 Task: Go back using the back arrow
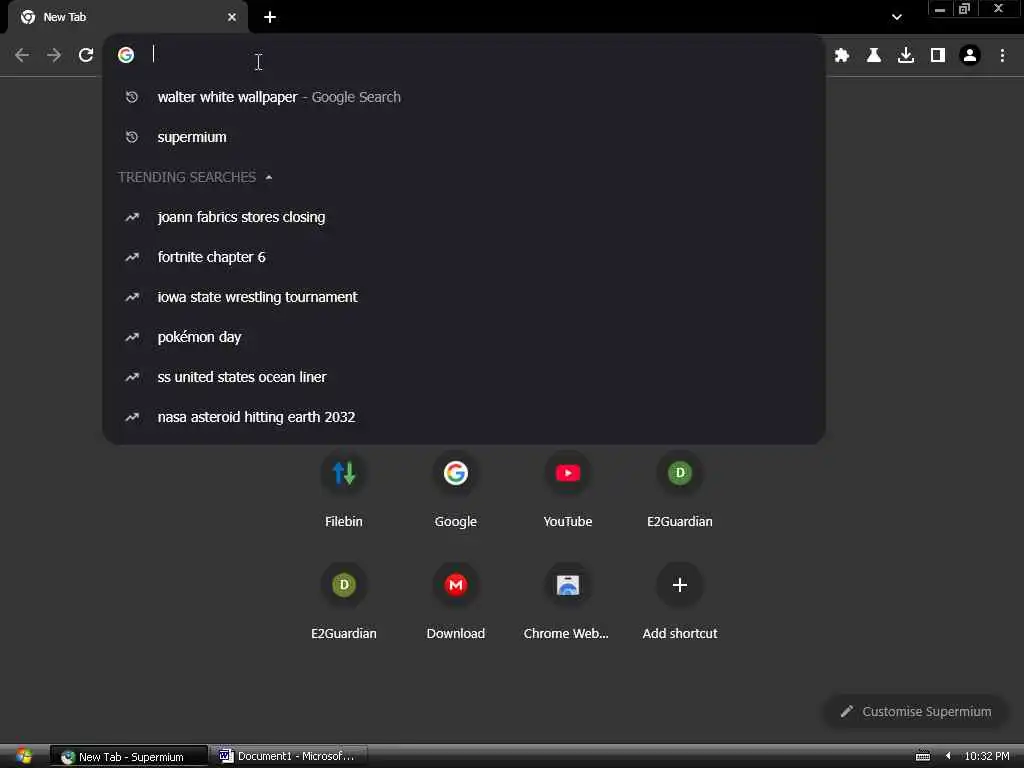[22, 56]
